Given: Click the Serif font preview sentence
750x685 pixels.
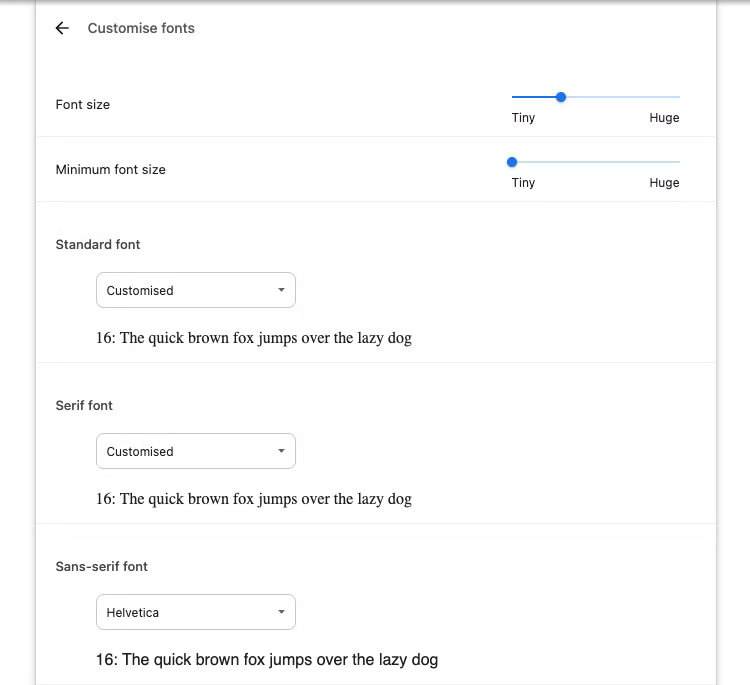Looking at the screenshot, I should pos(254,499).
